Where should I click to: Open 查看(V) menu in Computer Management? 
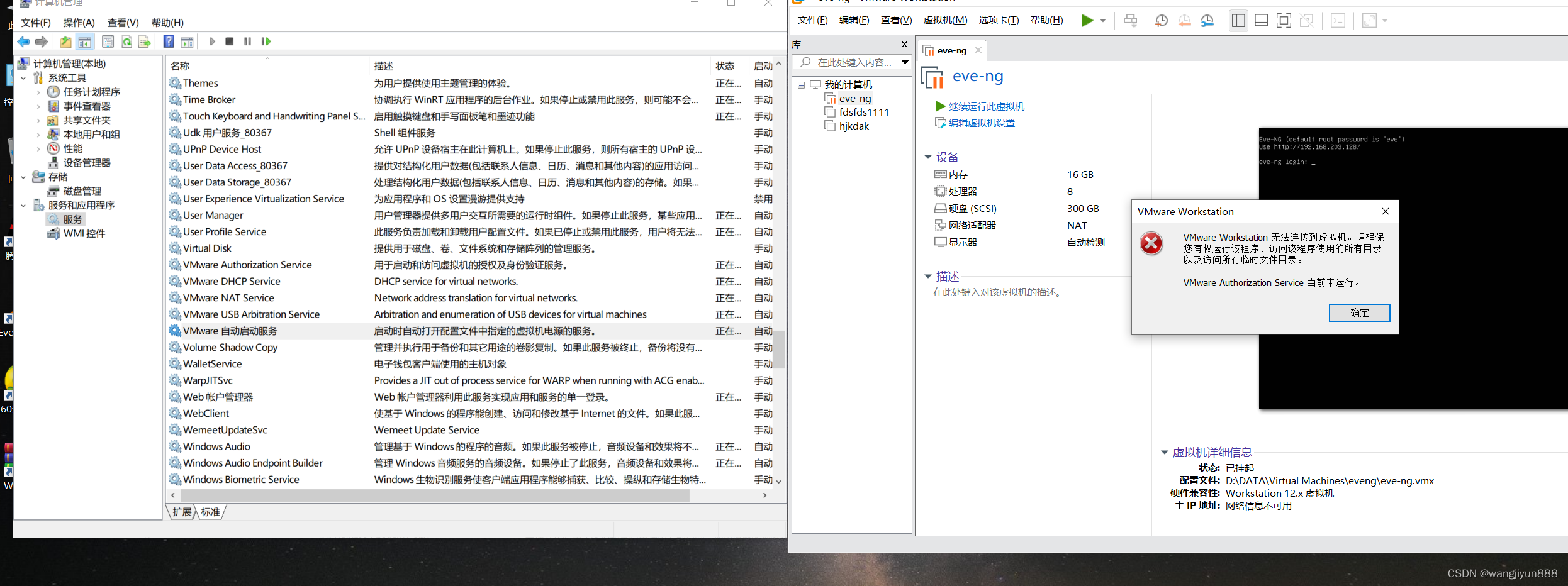123,23
